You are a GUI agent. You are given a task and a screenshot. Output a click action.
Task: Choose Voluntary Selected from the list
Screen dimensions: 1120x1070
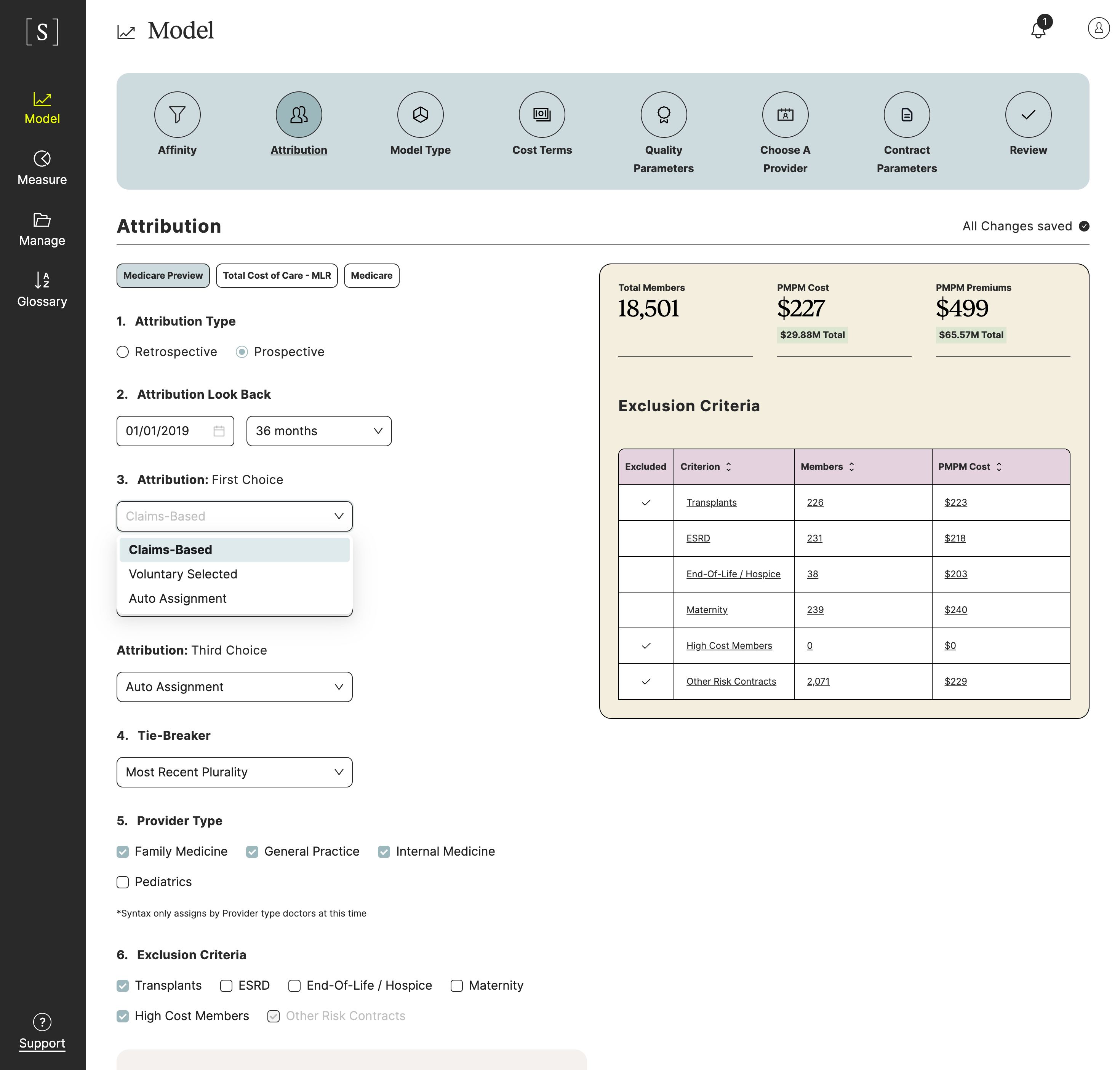coord(235,574)
